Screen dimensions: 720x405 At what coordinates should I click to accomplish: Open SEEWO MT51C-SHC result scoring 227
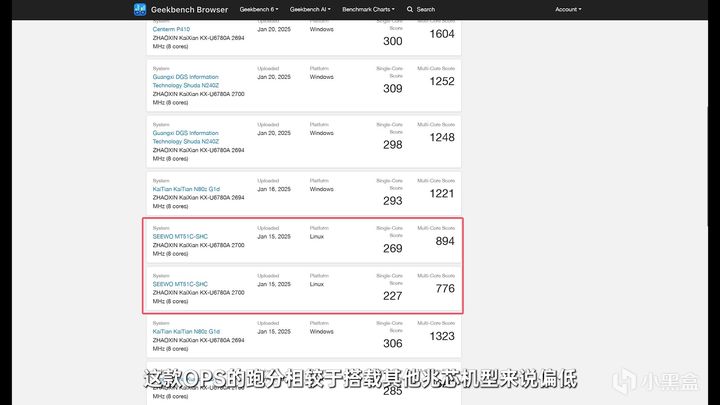click(180, 284)
